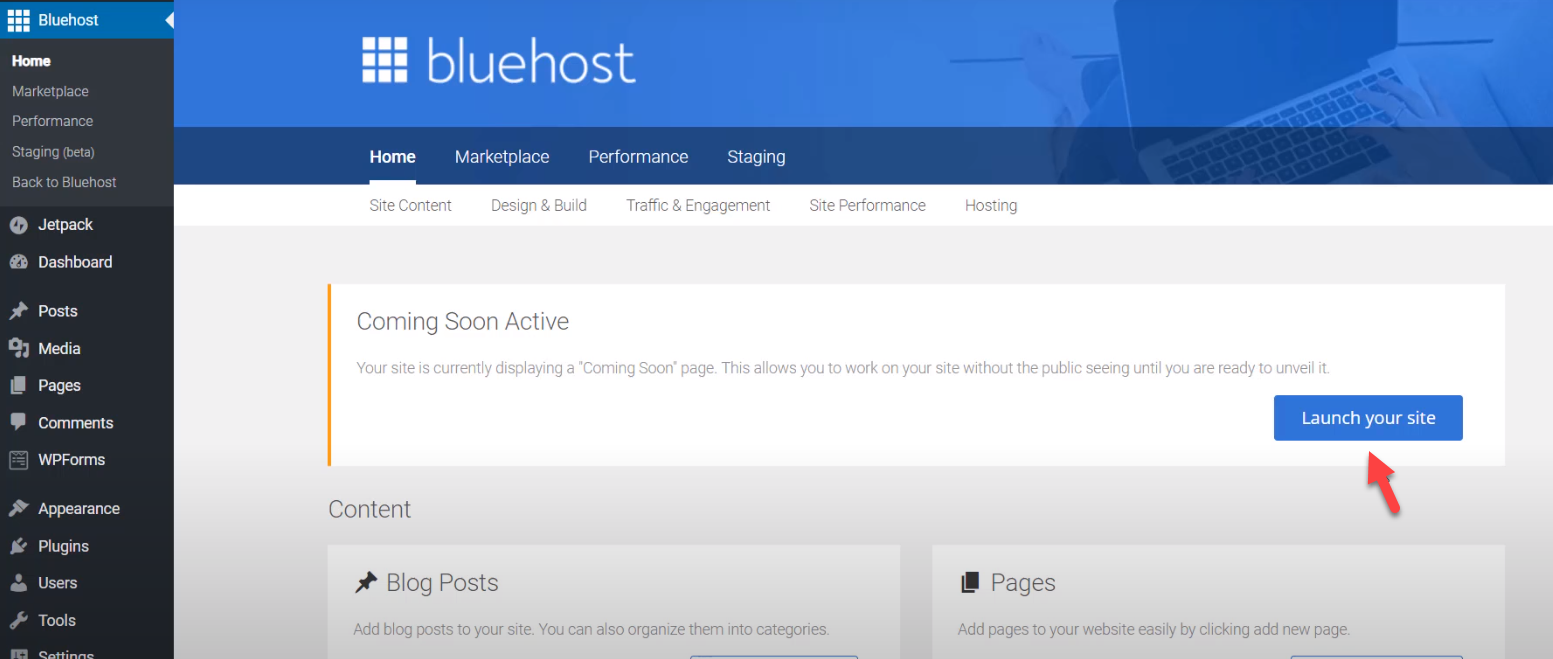Open the Comments menu label
The image size is (1553, 659).
[76, 423]
